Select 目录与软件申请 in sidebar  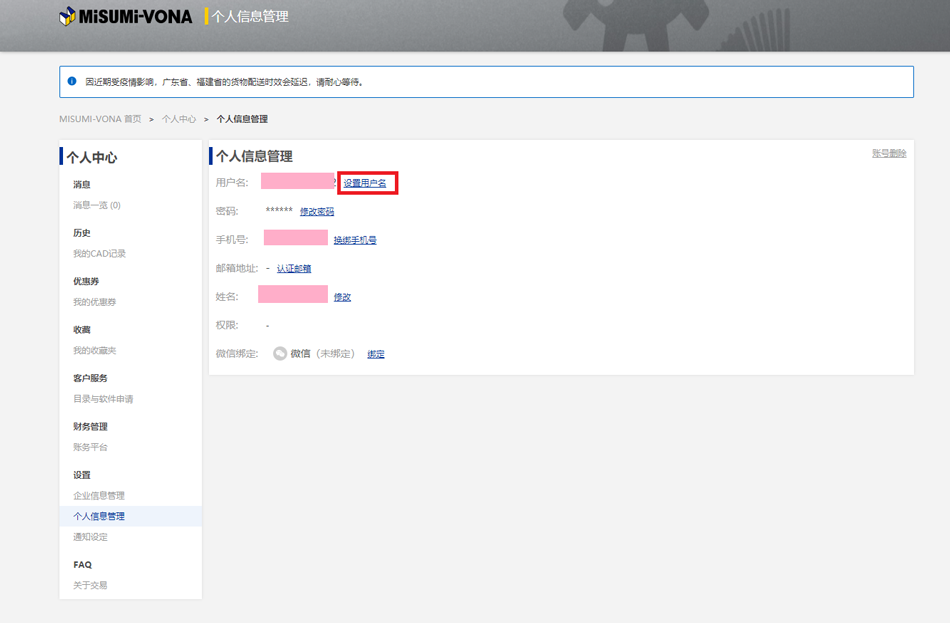pos(103,400)
